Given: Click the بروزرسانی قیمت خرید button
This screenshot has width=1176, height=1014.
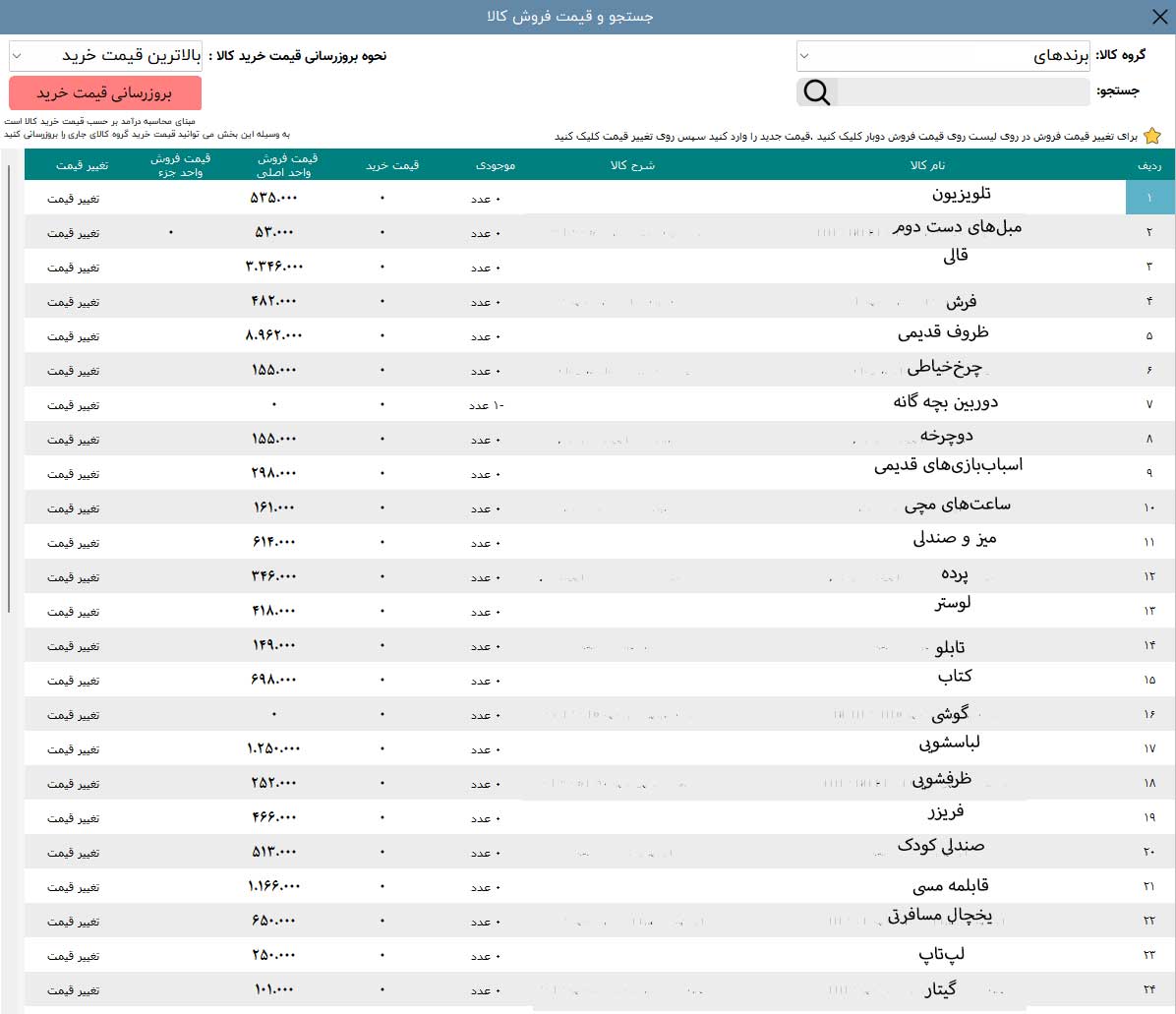Looking at the screenshot, I should (x=105, y=93).
